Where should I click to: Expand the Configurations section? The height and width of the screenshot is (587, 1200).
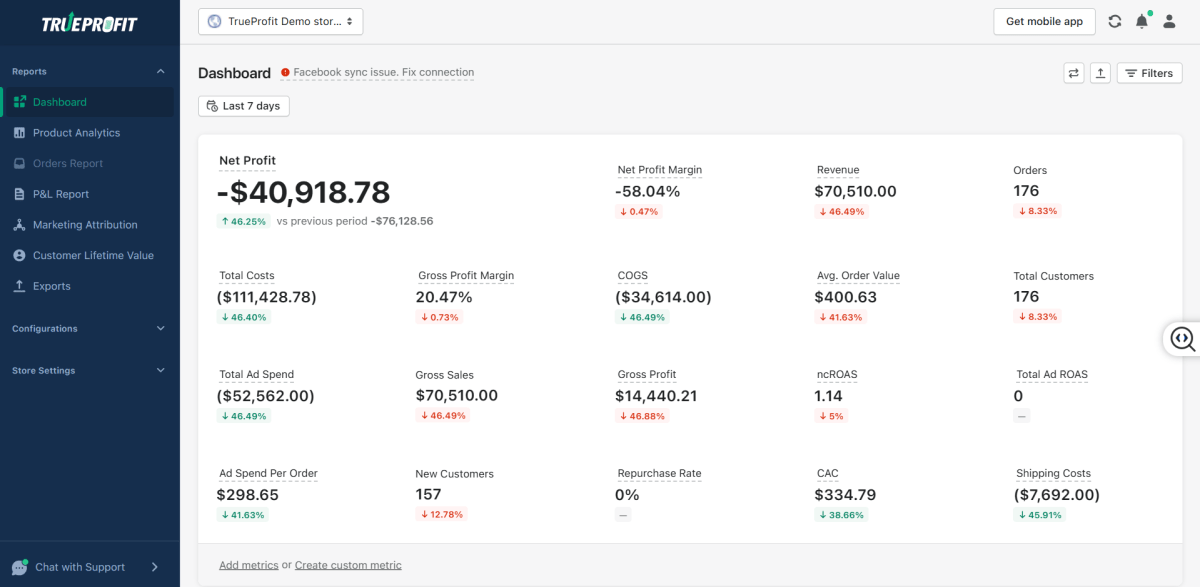coord(161,328)
